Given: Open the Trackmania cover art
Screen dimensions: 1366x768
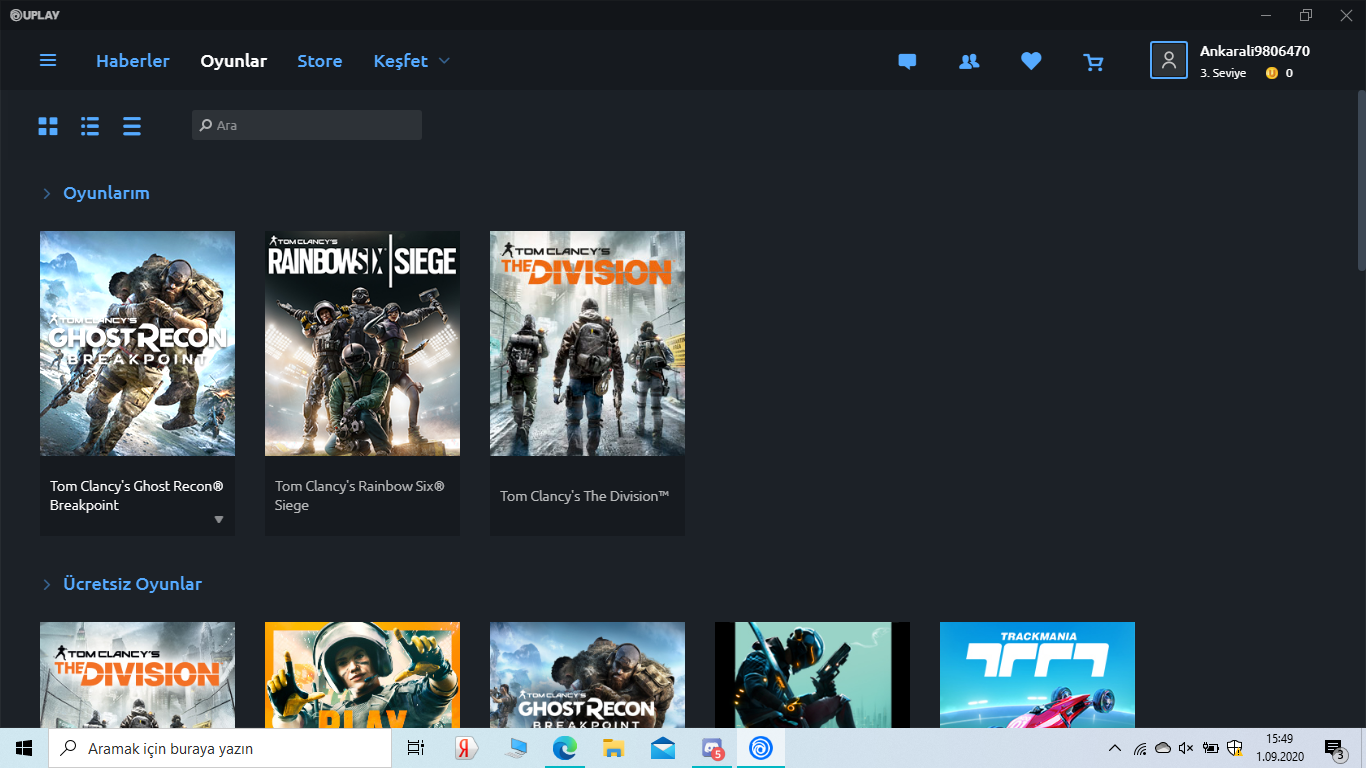Looking at the screenshot, I should point(1037,675).
